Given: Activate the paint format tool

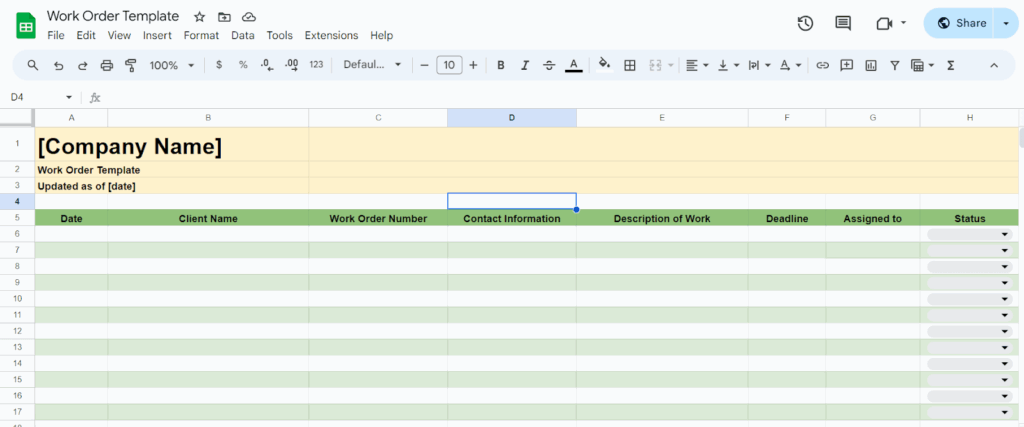Looking at the screenshot, I should [131, 65].
